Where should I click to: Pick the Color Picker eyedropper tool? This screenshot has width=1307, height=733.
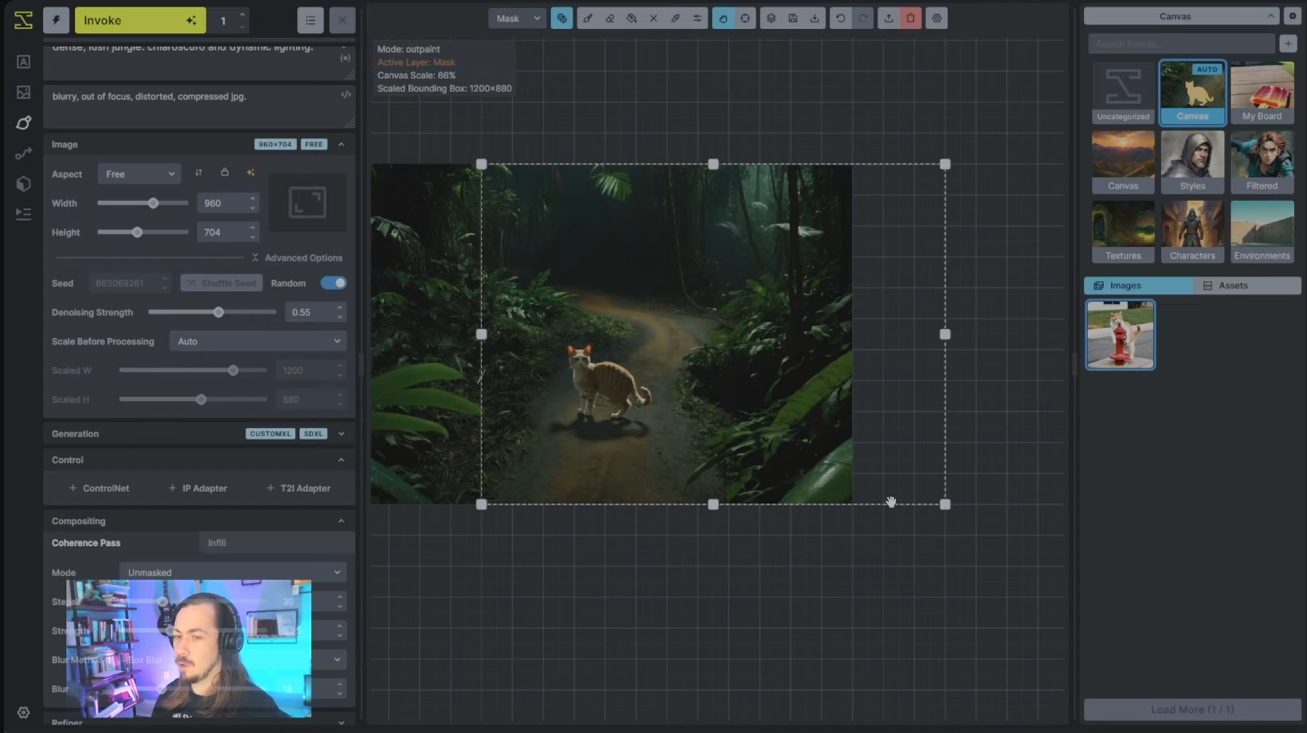tap(676, 18)
